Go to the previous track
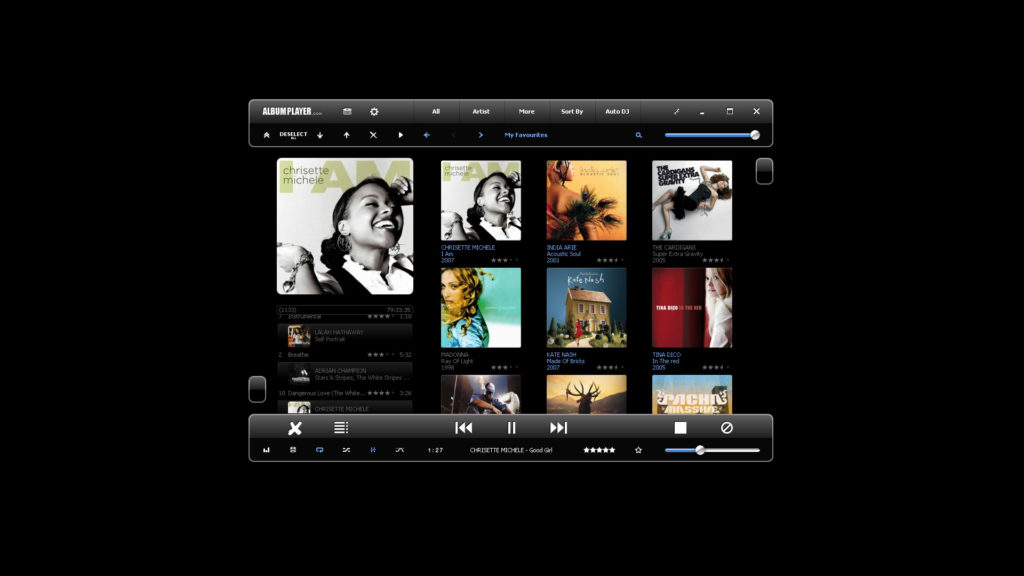Screen dimensions: 1024x576 [x=464, y=428]
